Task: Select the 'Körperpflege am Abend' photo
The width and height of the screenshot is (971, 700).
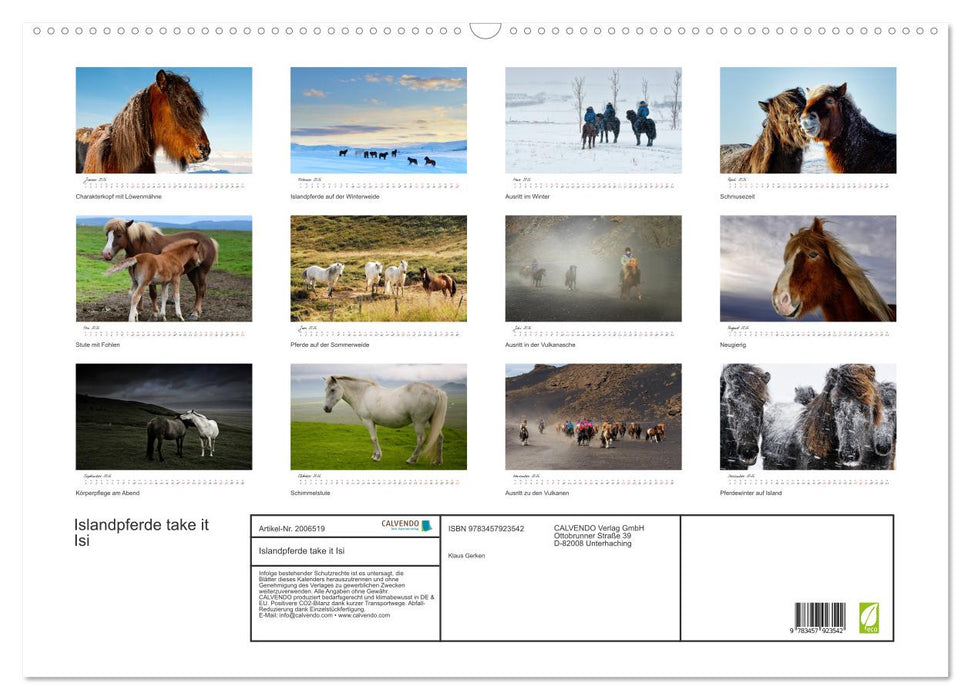Action: click(163, 416)
